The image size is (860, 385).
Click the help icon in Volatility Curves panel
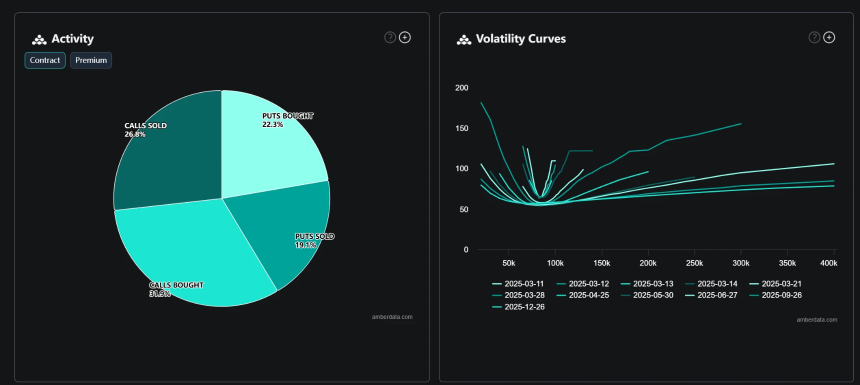click(814, 37)
